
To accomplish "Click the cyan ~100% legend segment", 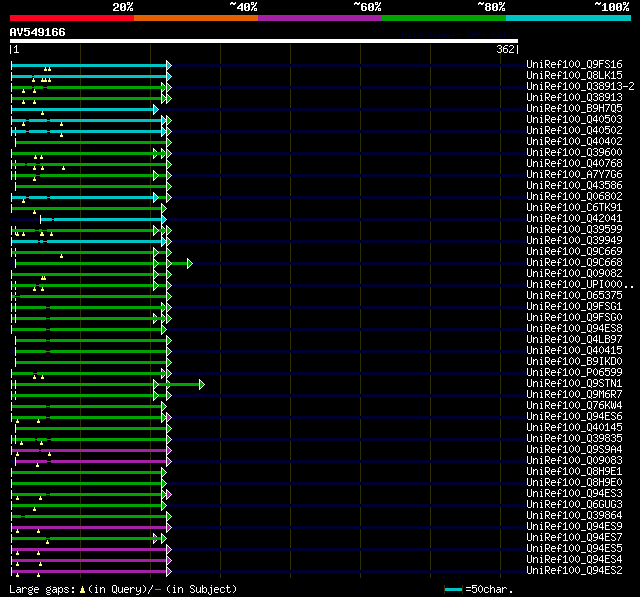I will pos(568,18).
